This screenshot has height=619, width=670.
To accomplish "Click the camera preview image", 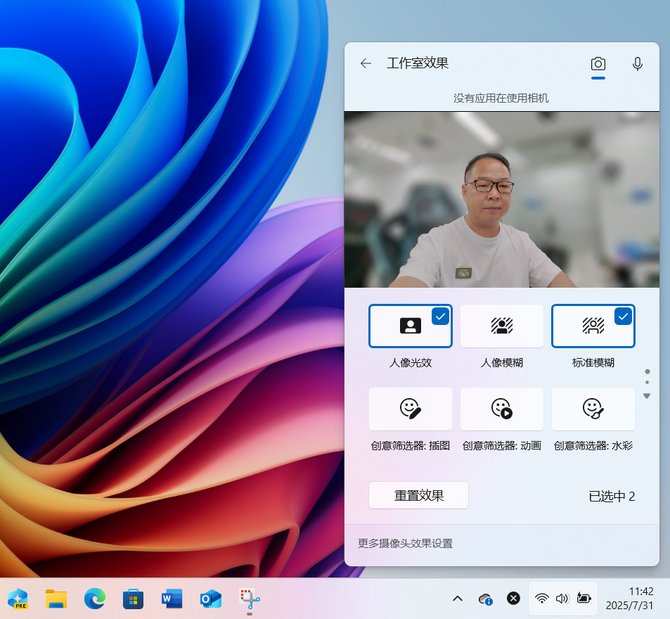I will pos(502,199).
